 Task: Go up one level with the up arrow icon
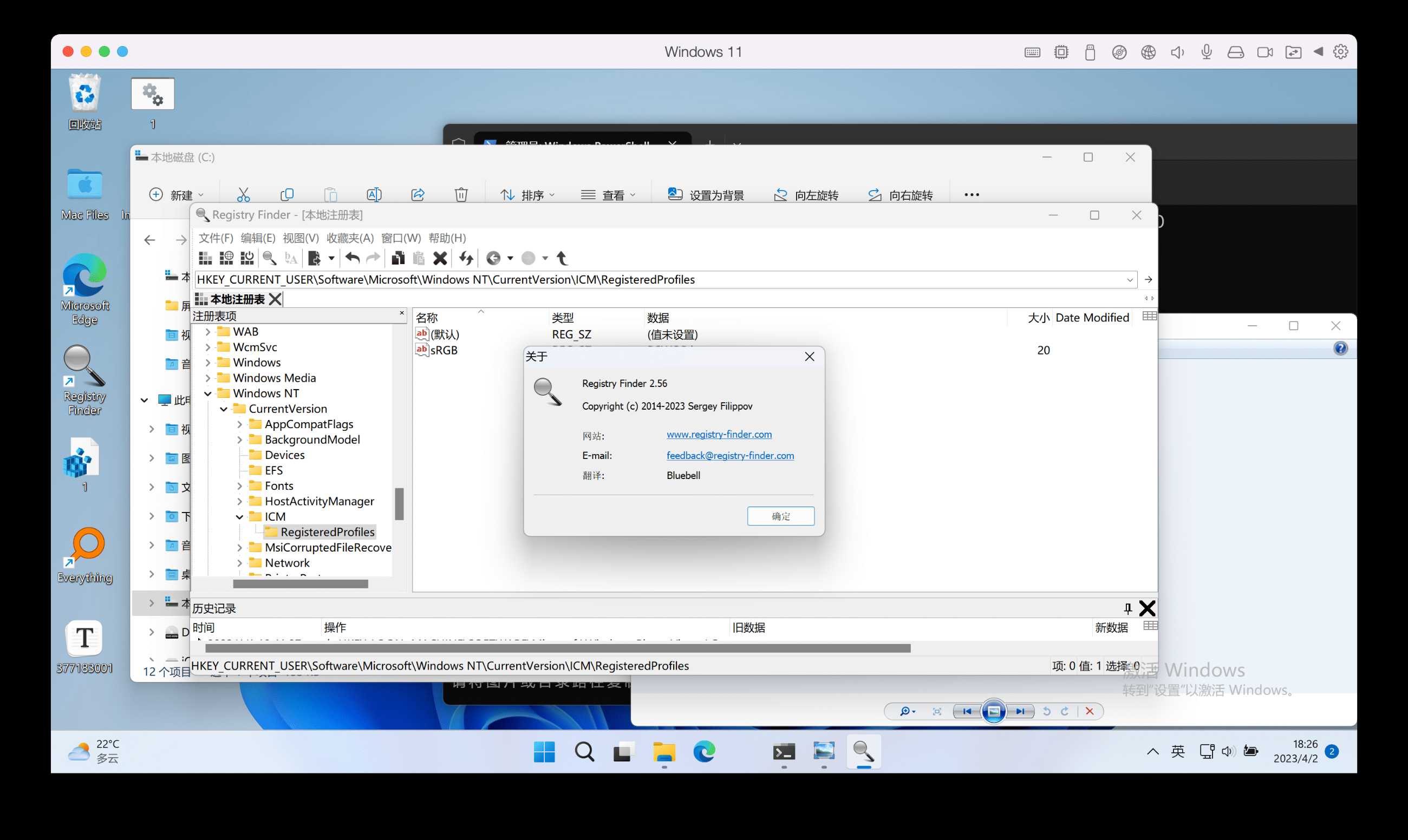pos(562,258)
